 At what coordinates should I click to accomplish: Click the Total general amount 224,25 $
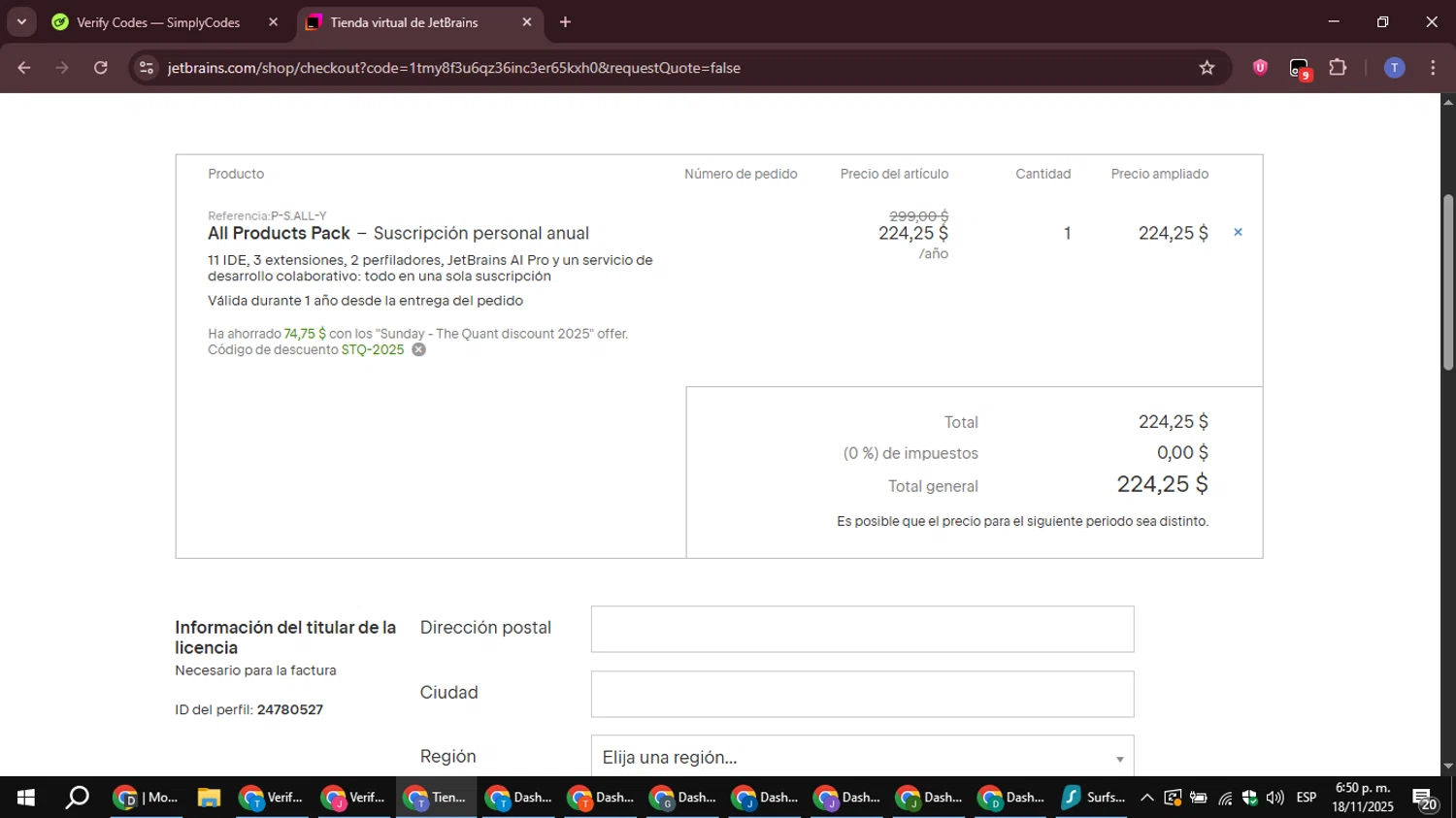point(1162,484)
